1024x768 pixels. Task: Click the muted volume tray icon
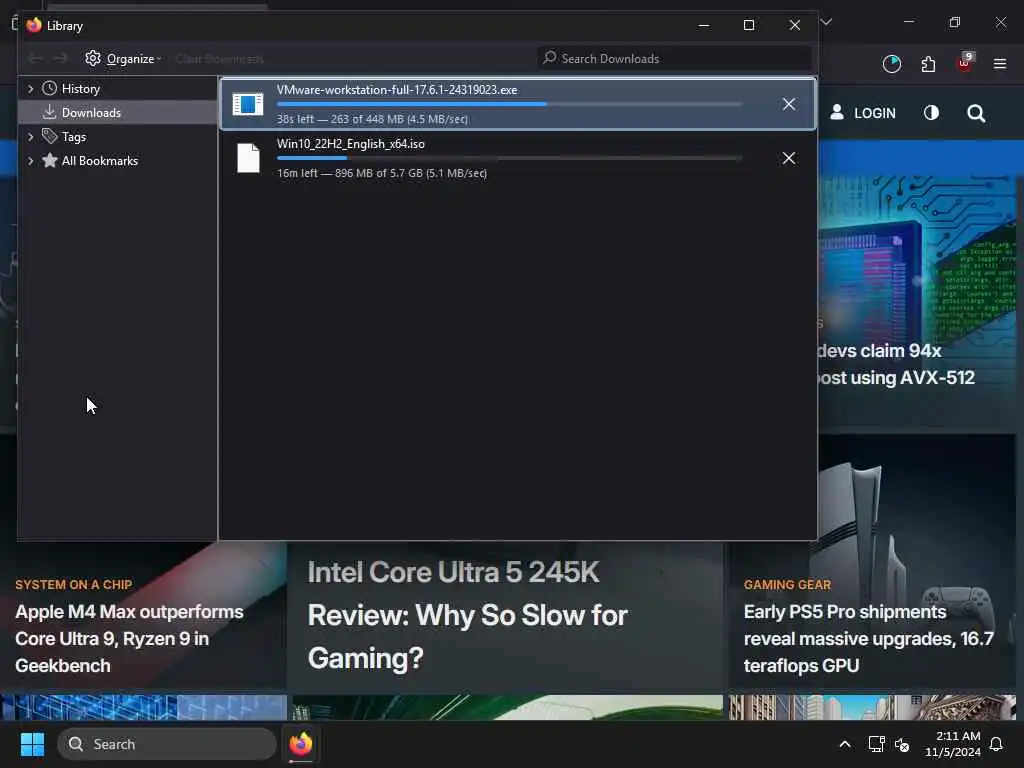(x=902, y=744)
